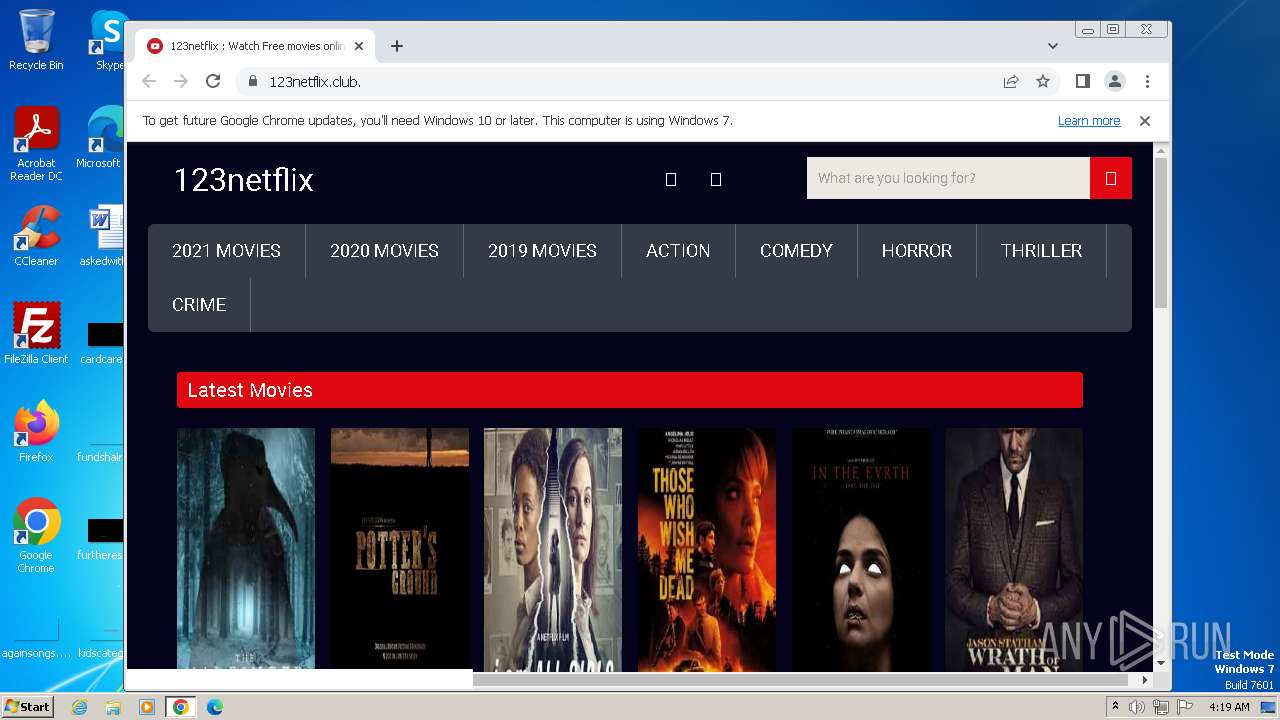This screenshot has width=1280, height=720.
Task: Dismiss the Chrome update notification bar
Action: tap(1145, 121)
